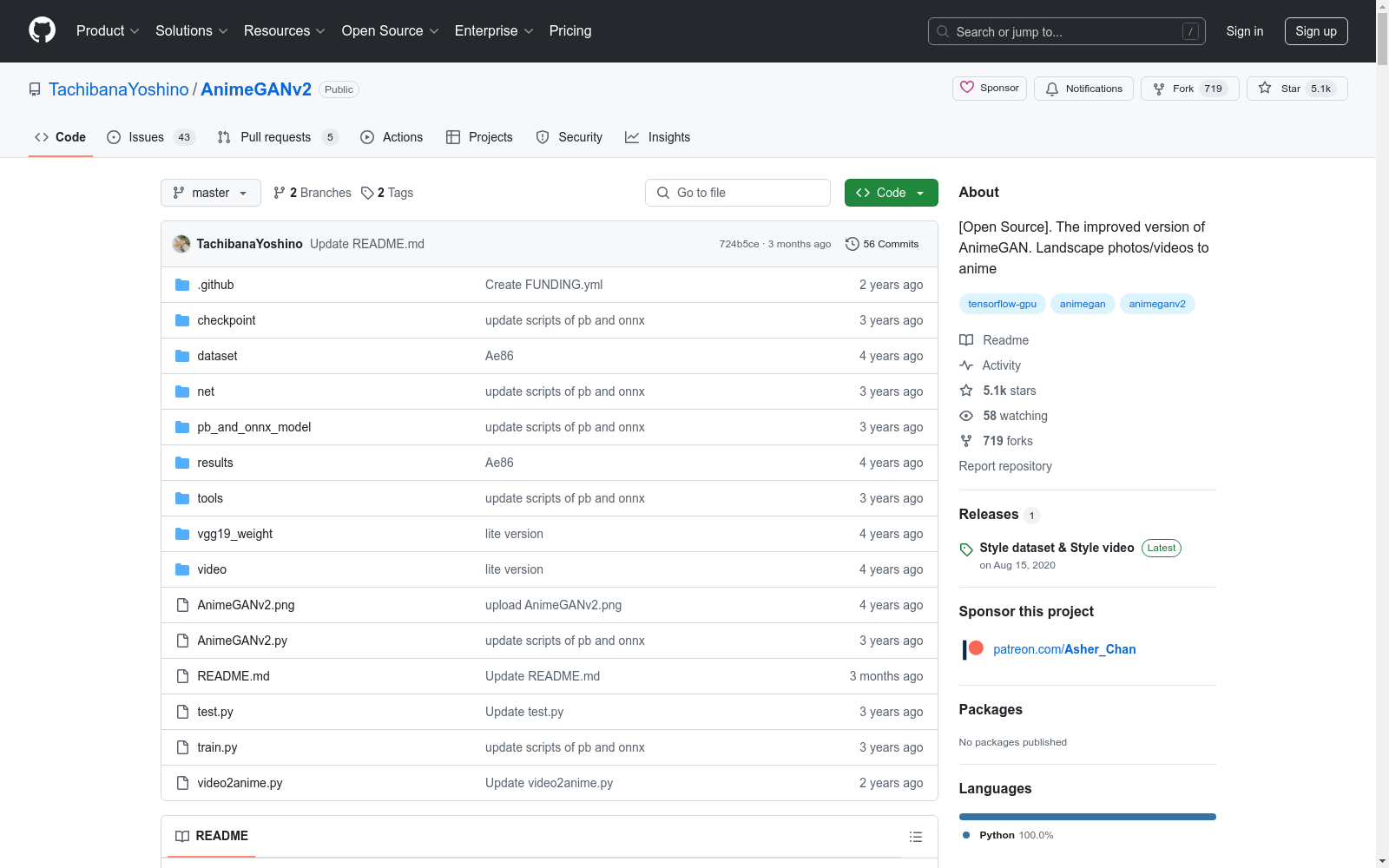Open the green Code dropdown

[891, 193]
